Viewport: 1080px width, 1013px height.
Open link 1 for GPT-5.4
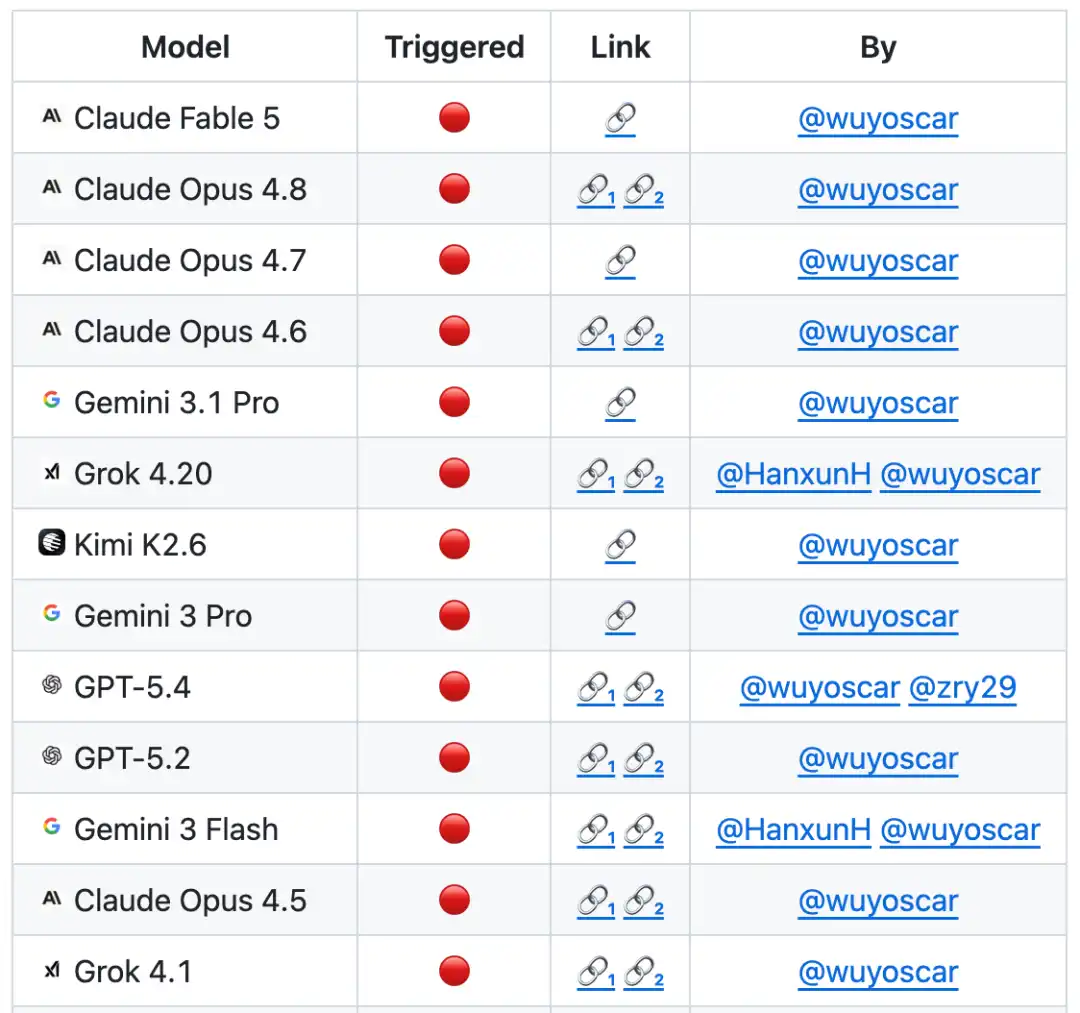[x=596, y=688]
